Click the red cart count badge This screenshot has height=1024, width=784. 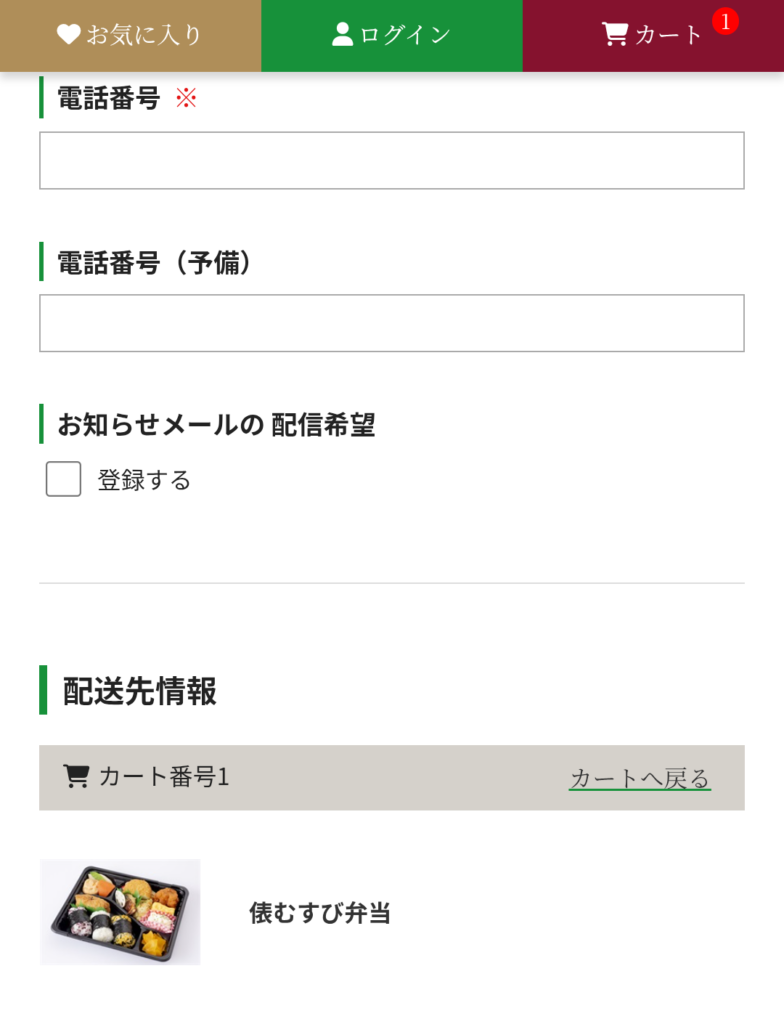[725, 20]
